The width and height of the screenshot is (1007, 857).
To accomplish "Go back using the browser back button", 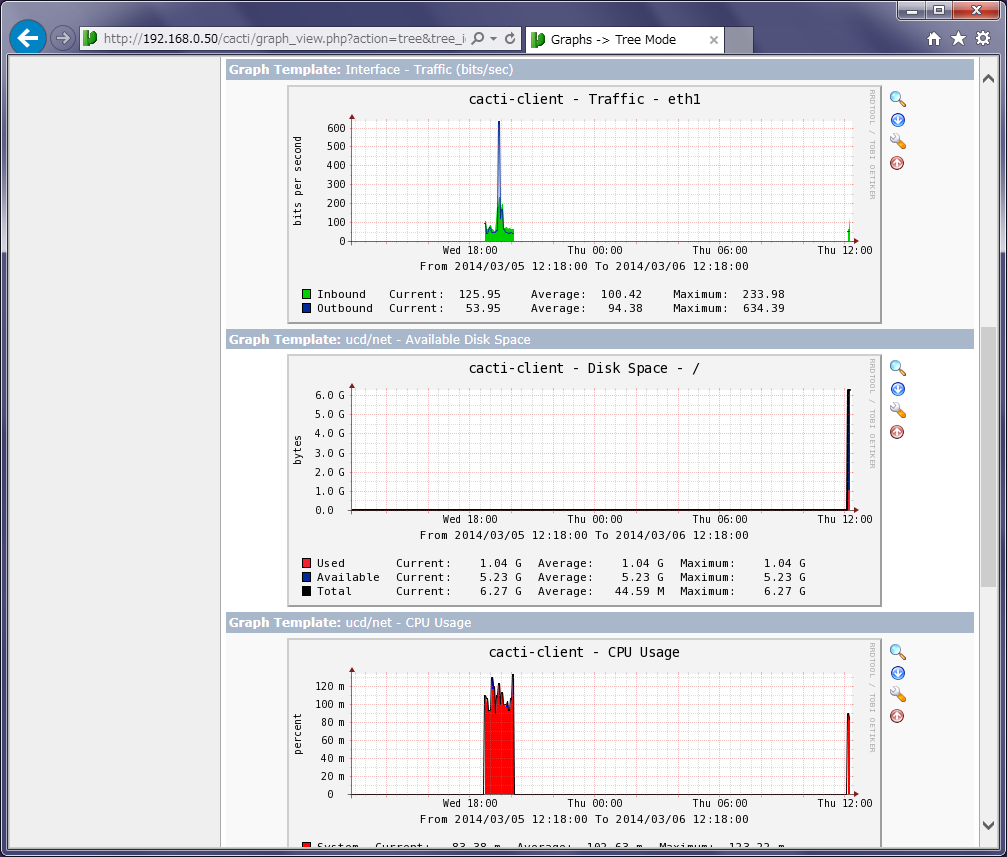I will click(x=28, y=39).
